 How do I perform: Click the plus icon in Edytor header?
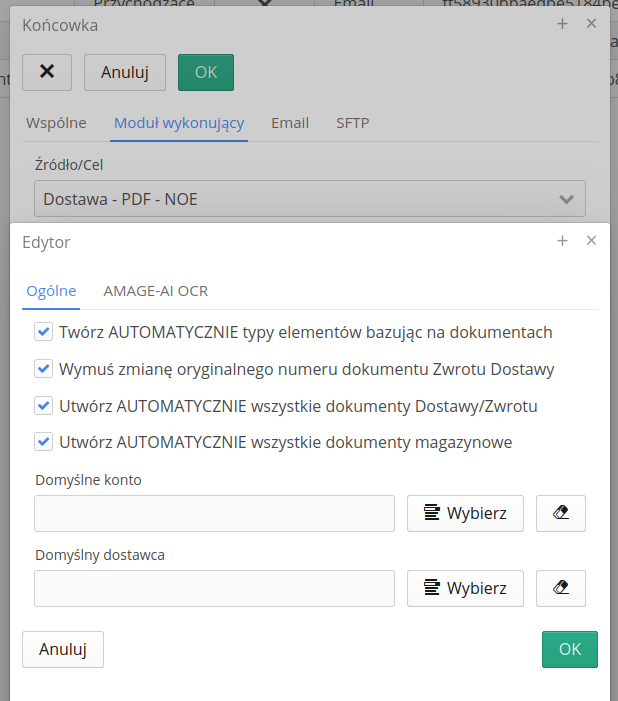click(x=563, y=241)
